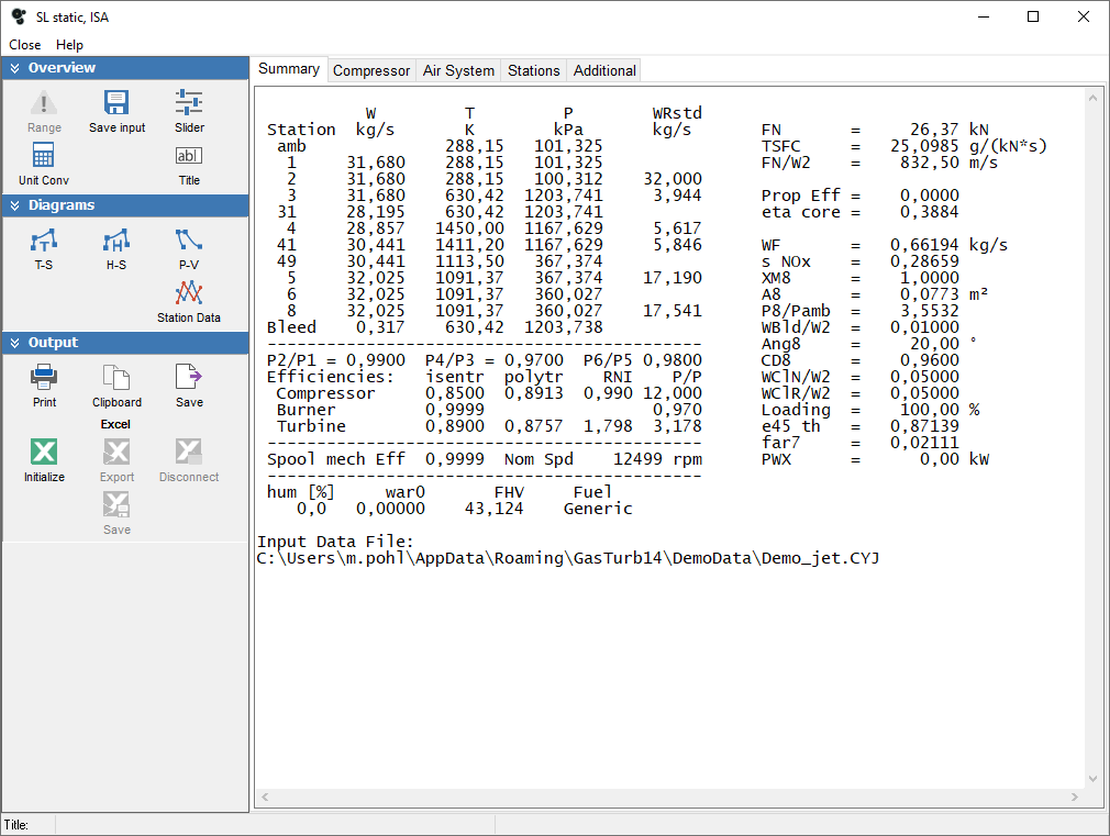
Task: Click the Save input floppy disk icon
Action: coord(117,103)
